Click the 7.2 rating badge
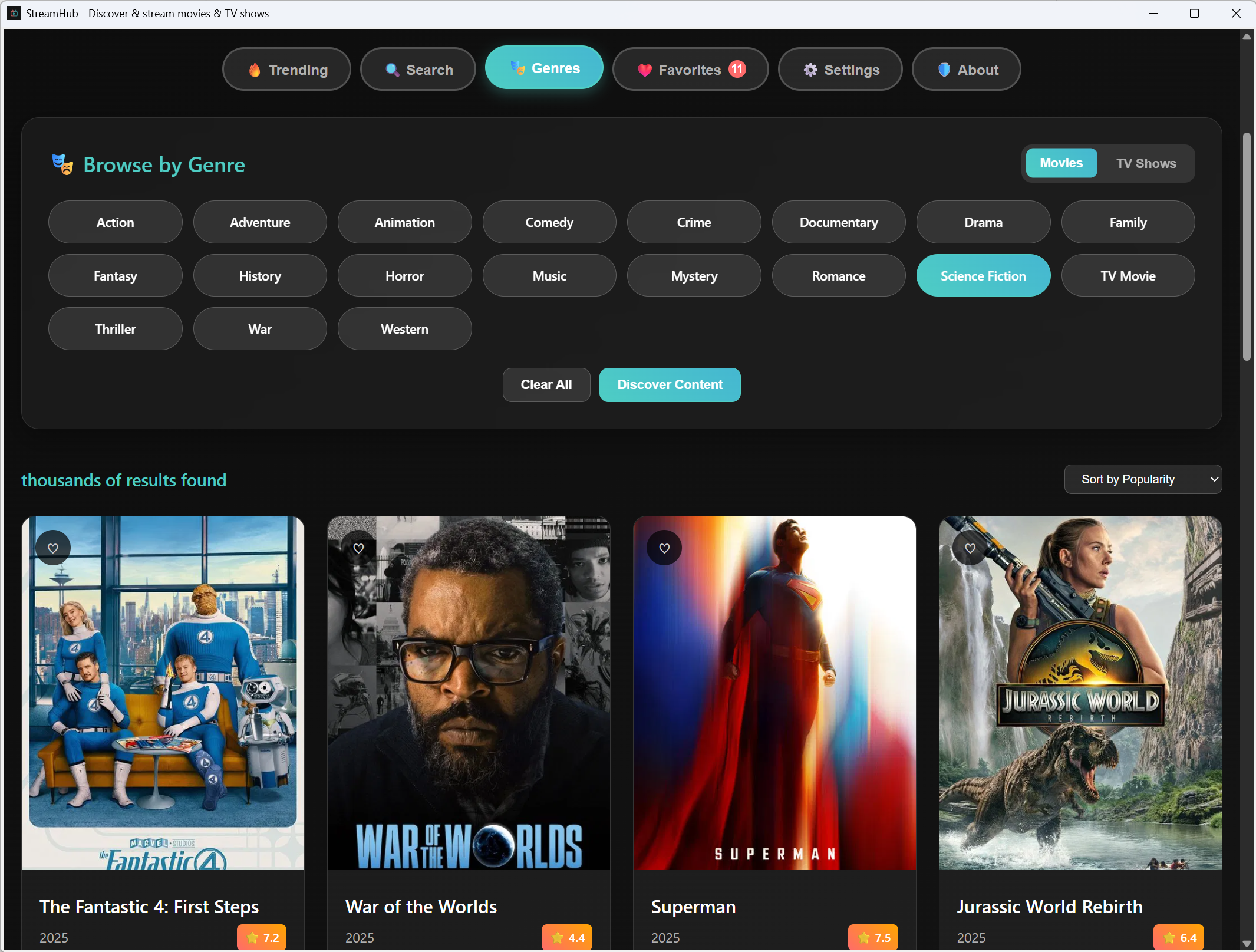The image size is (1256, 952). (262, 937)
